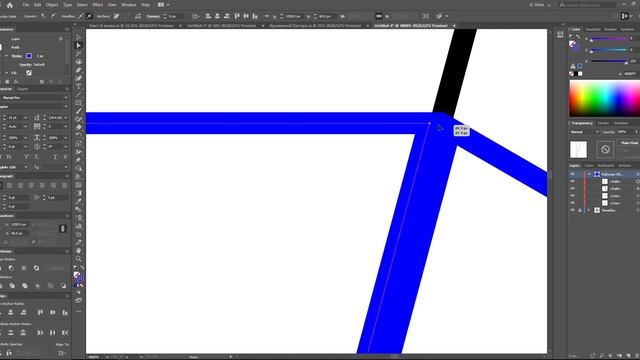
Task: Switch to the Color panel tab
Action: 576,29
